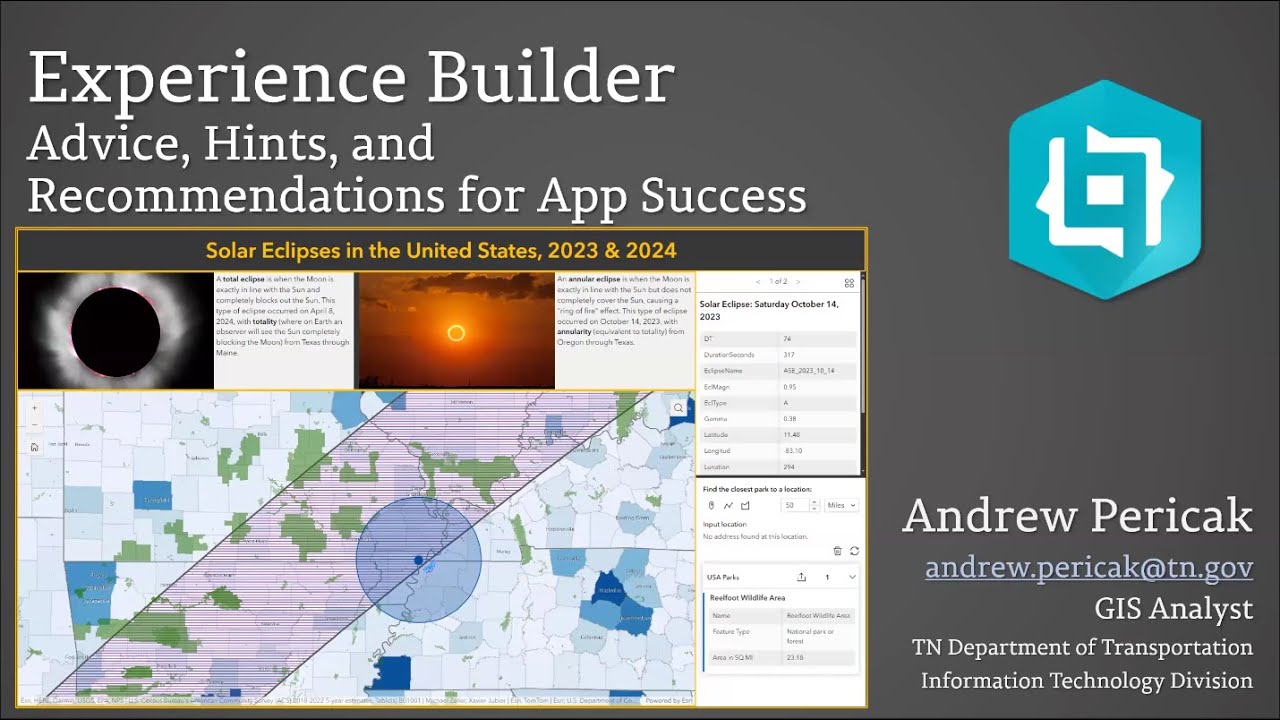Select the point drawing tool
Screen dimensions: 1280x720
(712, 506)
